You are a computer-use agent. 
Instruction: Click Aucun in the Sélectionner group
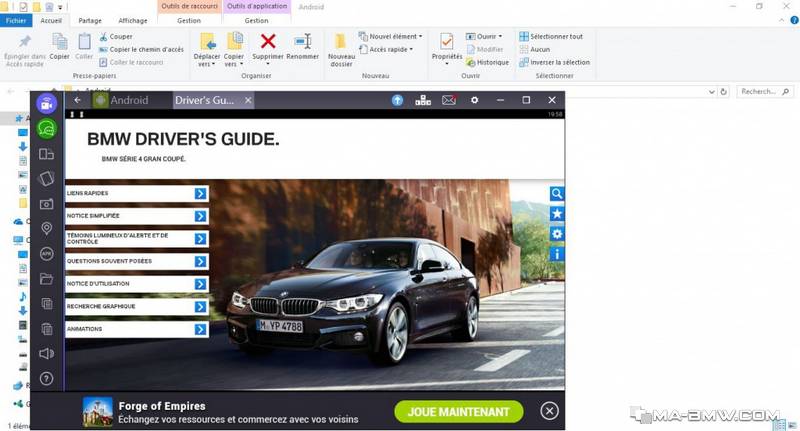[x=535, y=49]
